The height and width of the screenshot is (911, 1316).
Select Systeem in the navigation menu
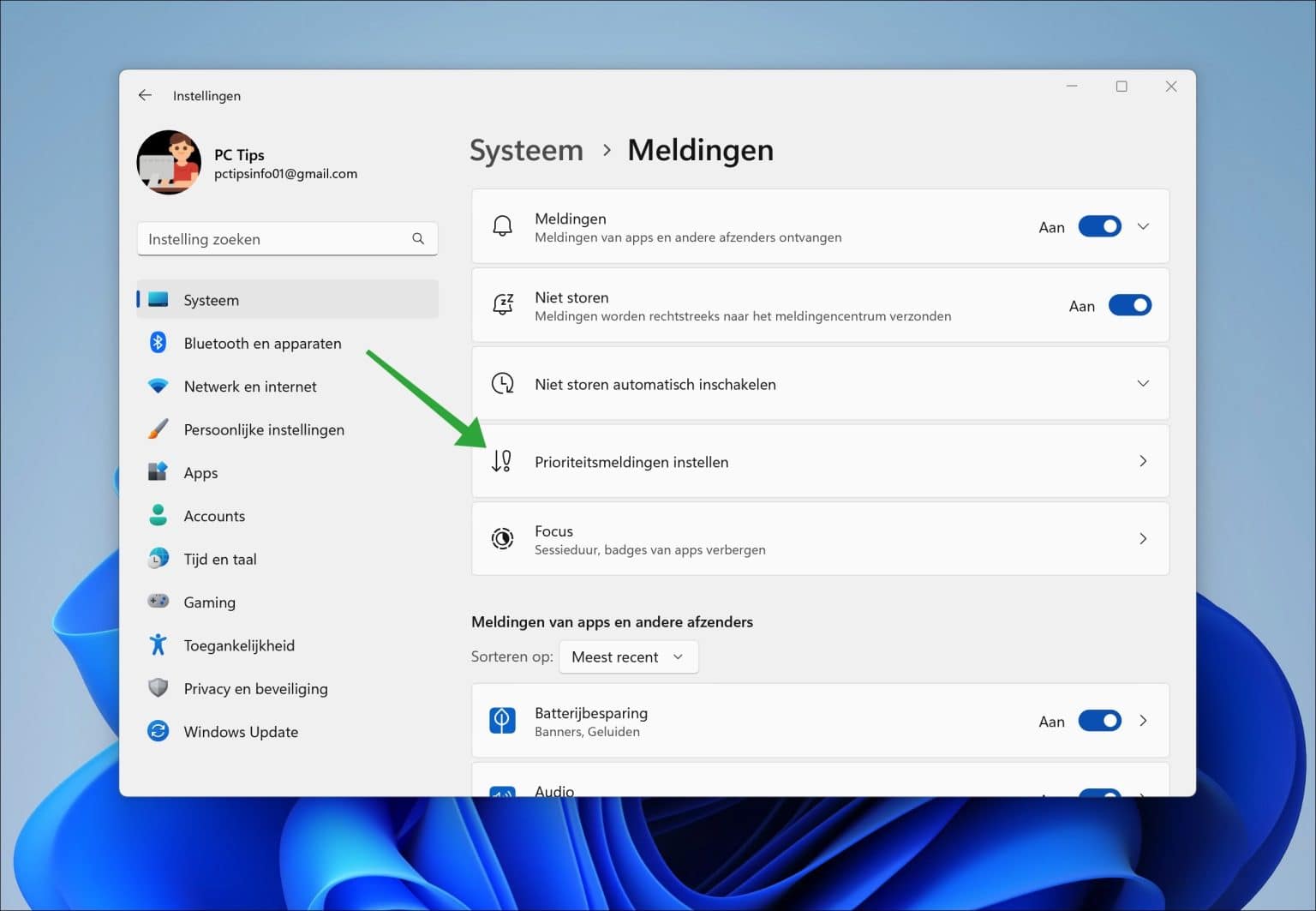coord(211,299)
